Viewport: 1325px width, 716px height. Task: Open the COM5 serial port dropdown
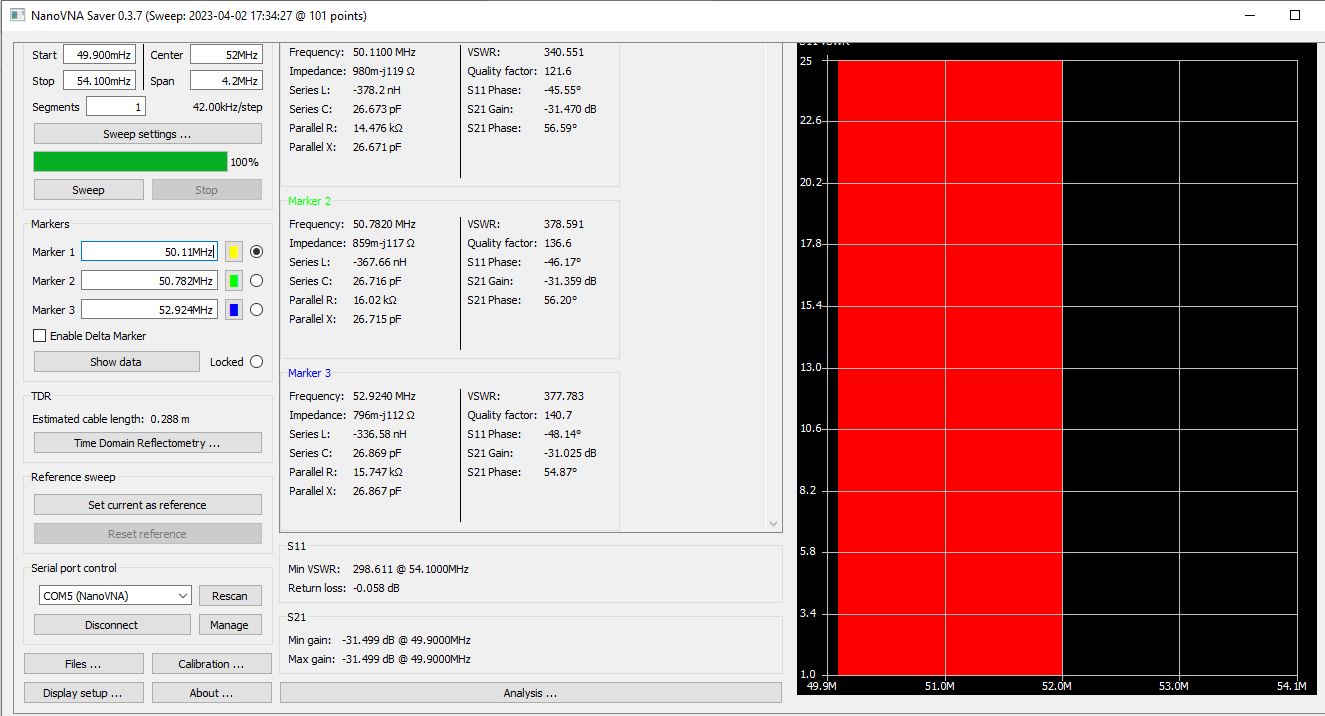tap(114, 596)
